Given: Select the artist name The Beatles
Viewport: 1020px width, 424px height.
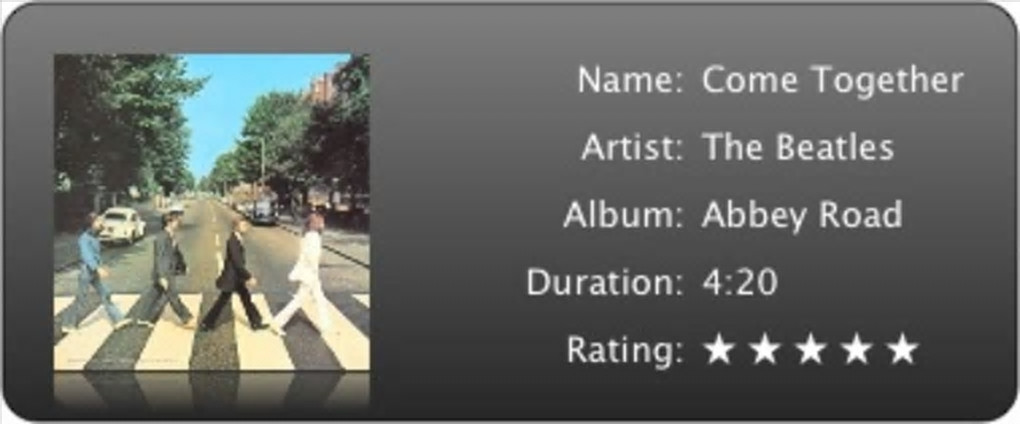Looking at the screenshot, I should pyautogui.click(x=798, y=148).
